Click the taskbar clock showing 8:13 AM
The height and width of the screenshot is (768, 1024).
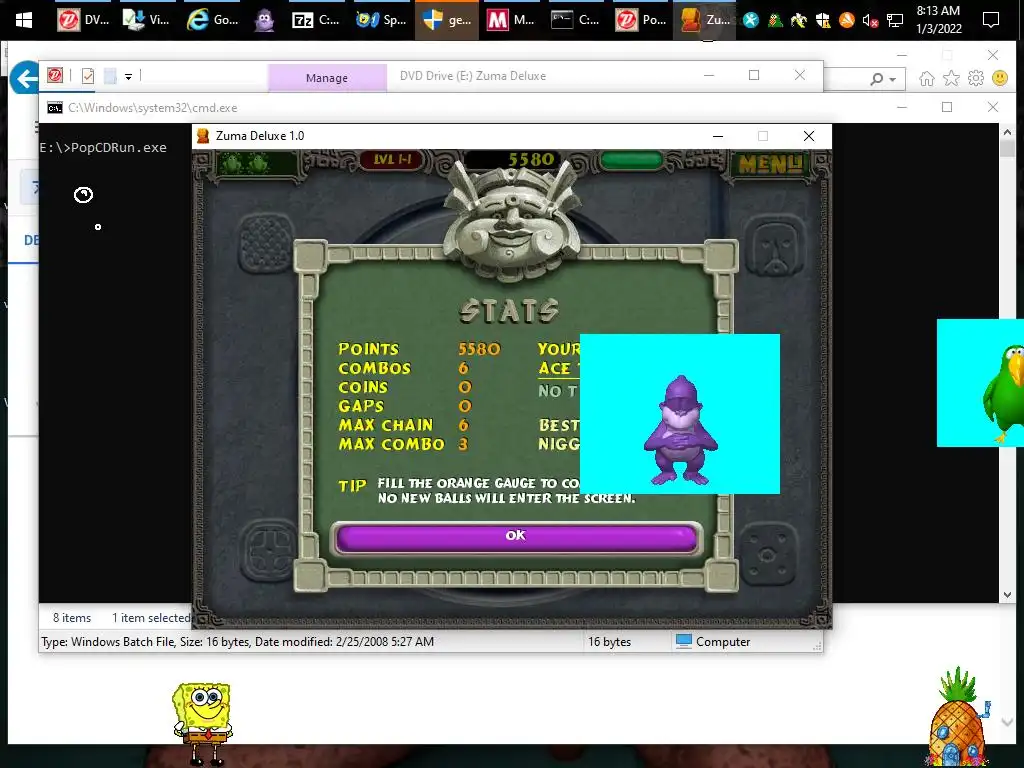[x=938, y=20]
